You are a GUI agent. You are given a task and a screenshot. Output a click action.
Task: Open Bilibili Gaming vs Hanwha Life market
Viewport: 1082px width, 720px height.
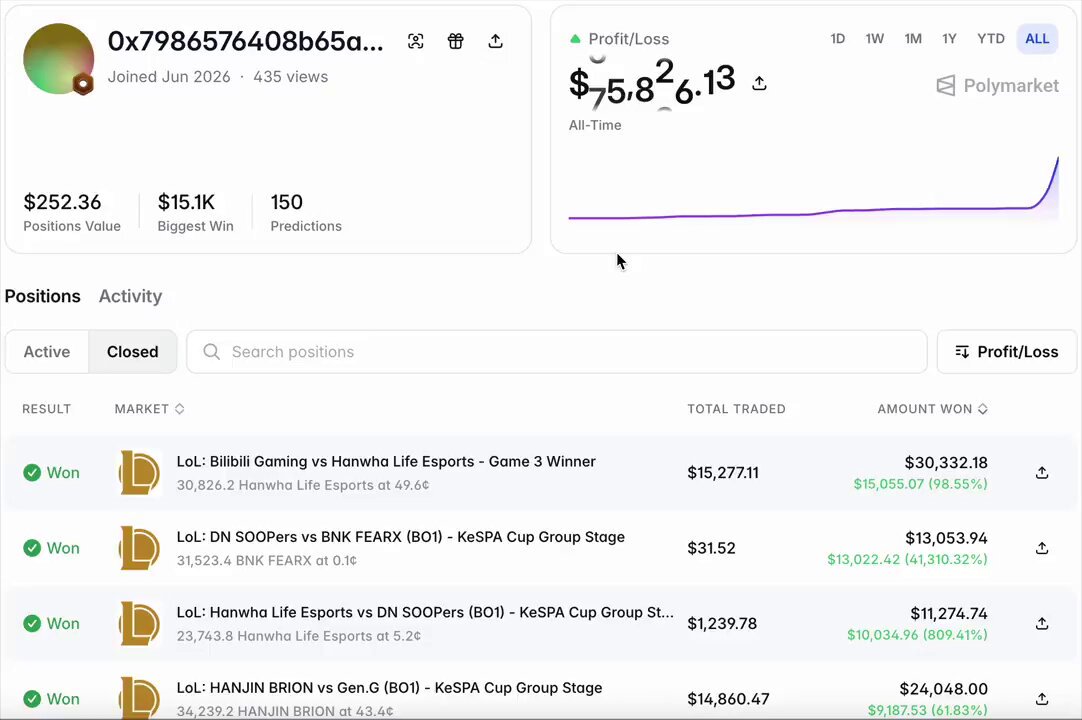click(386, 461)
